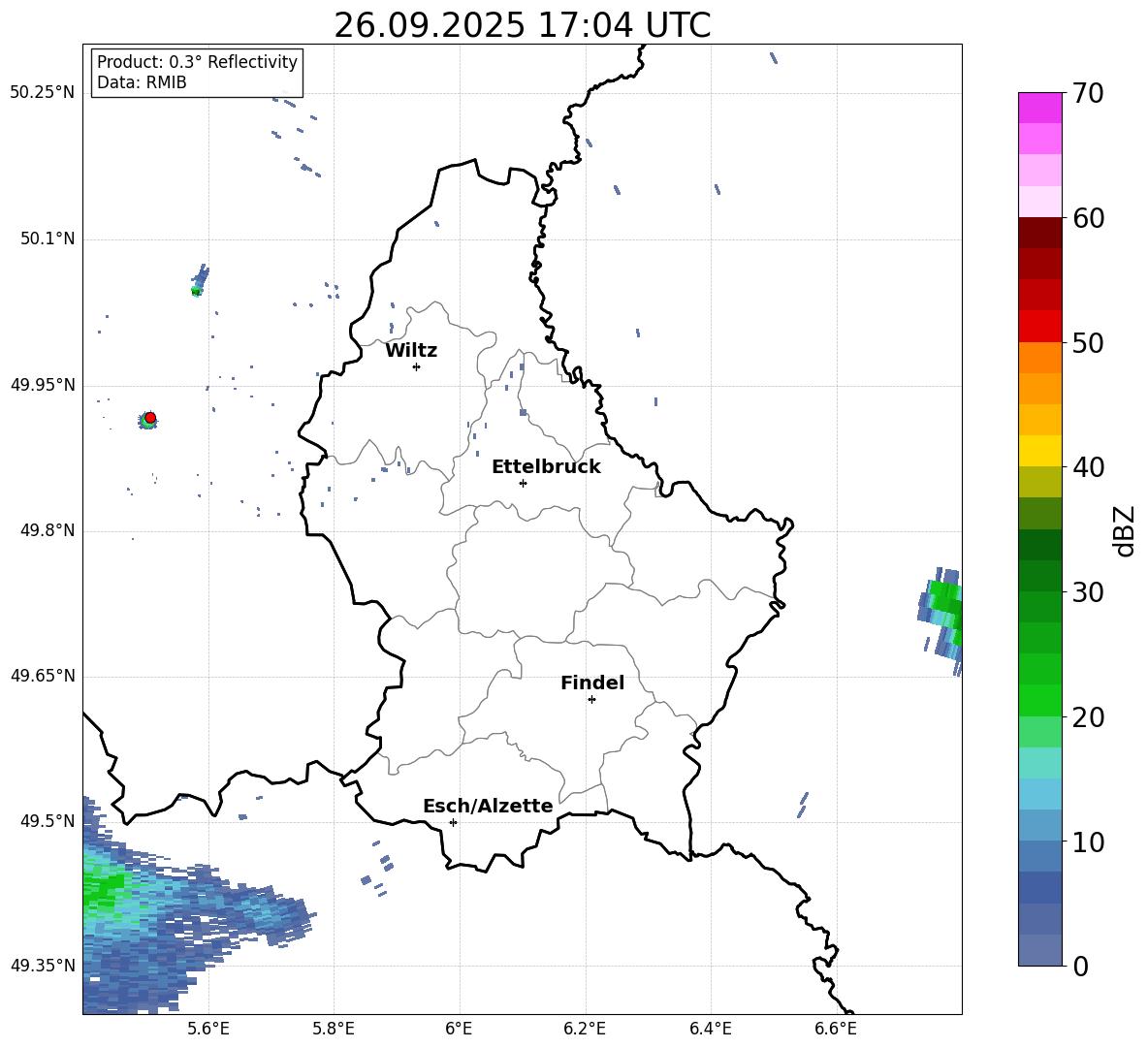Select the Findel station label

(592, 683)
